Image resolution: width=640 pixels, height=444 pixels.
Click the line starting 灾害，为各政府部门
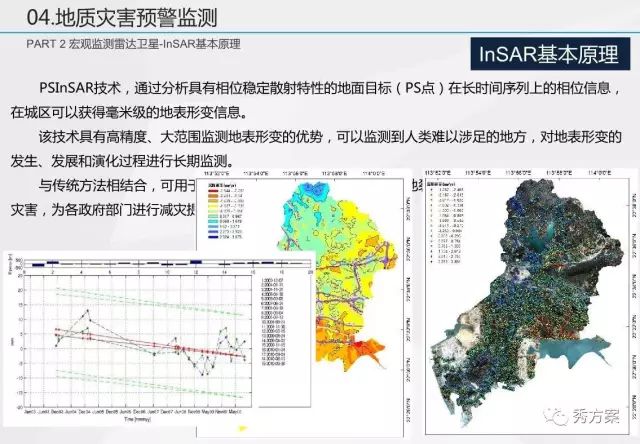click(103, 210)
